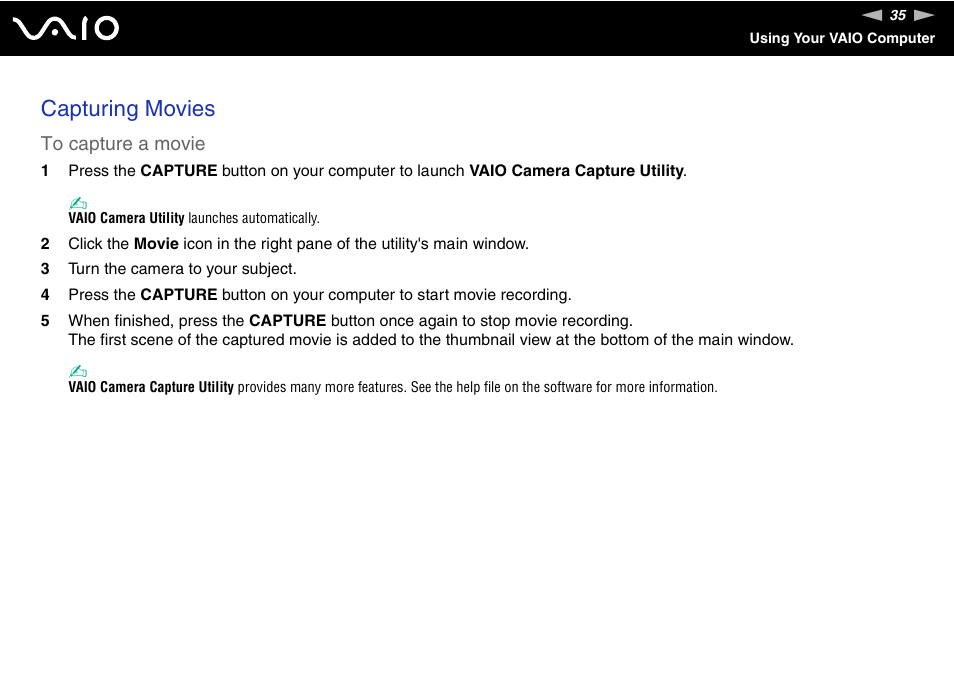
Task: Click the note 'provides many more features'
Action: (321, 387)
